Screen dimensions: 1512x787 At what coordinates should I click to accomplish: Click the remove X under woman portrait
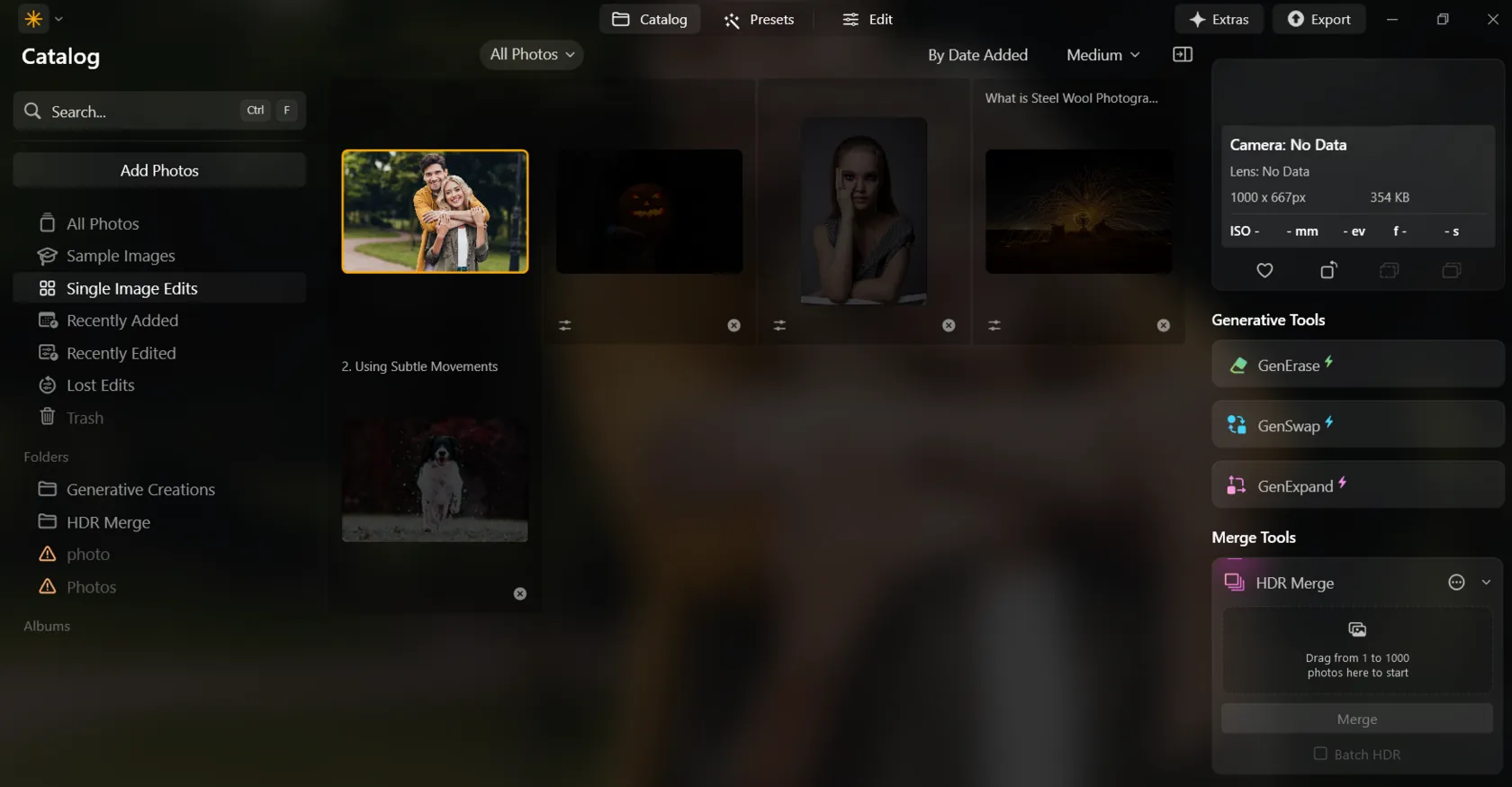(x=949, y=325)
